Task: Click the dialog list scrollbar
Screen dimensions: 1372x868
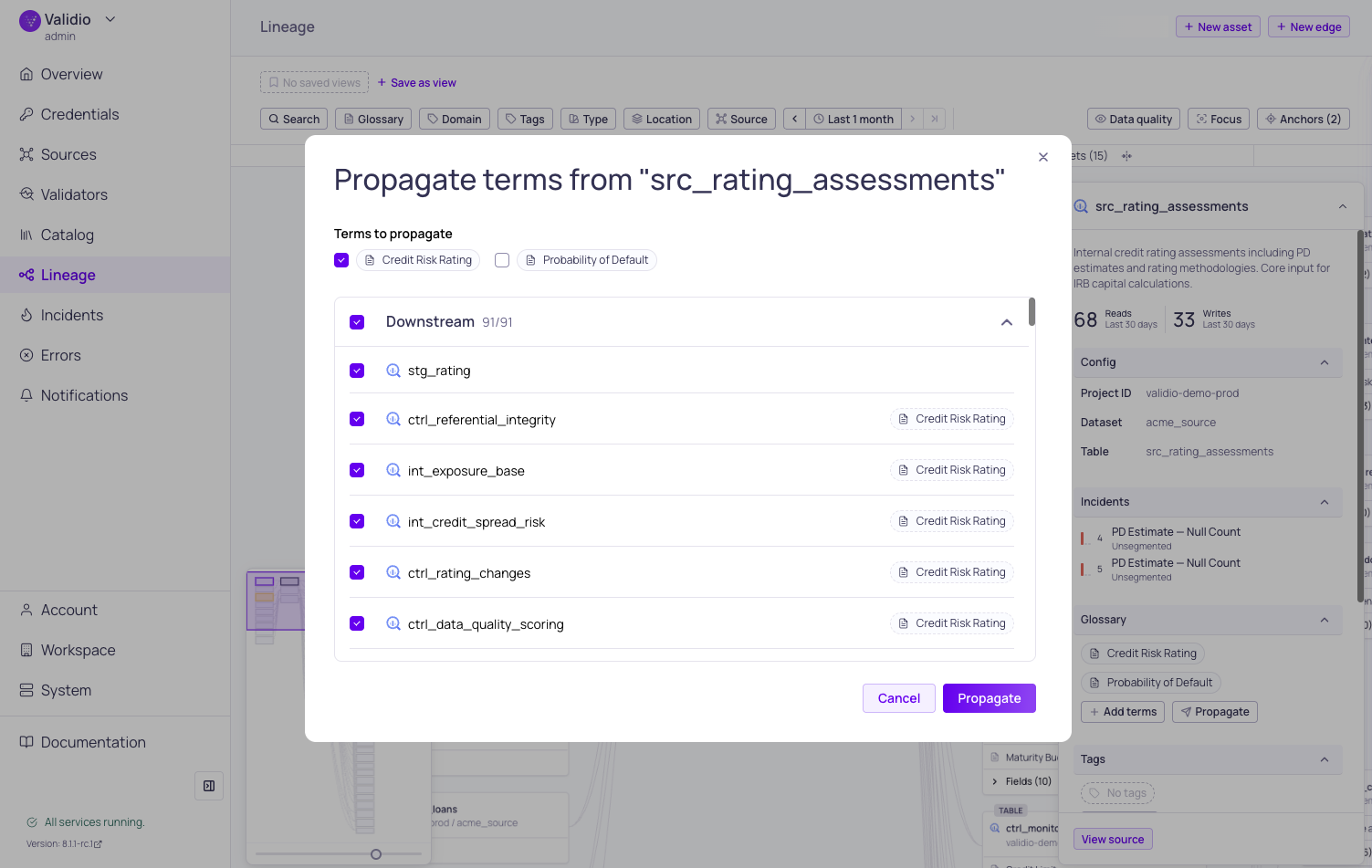Action: point(1032,311)
